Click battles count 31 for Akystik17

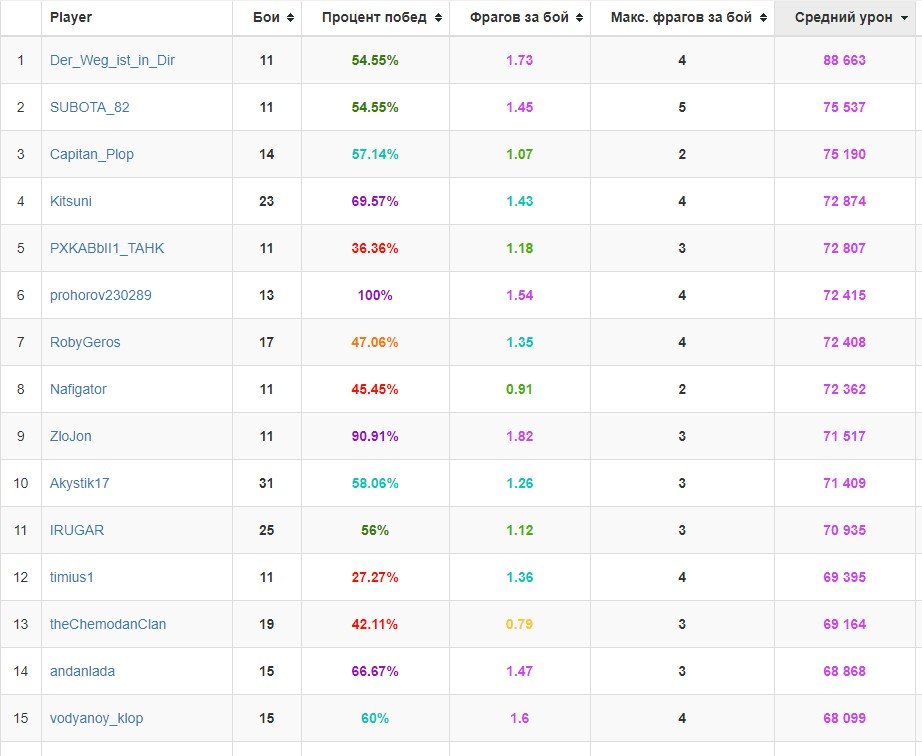pos(266,484)
